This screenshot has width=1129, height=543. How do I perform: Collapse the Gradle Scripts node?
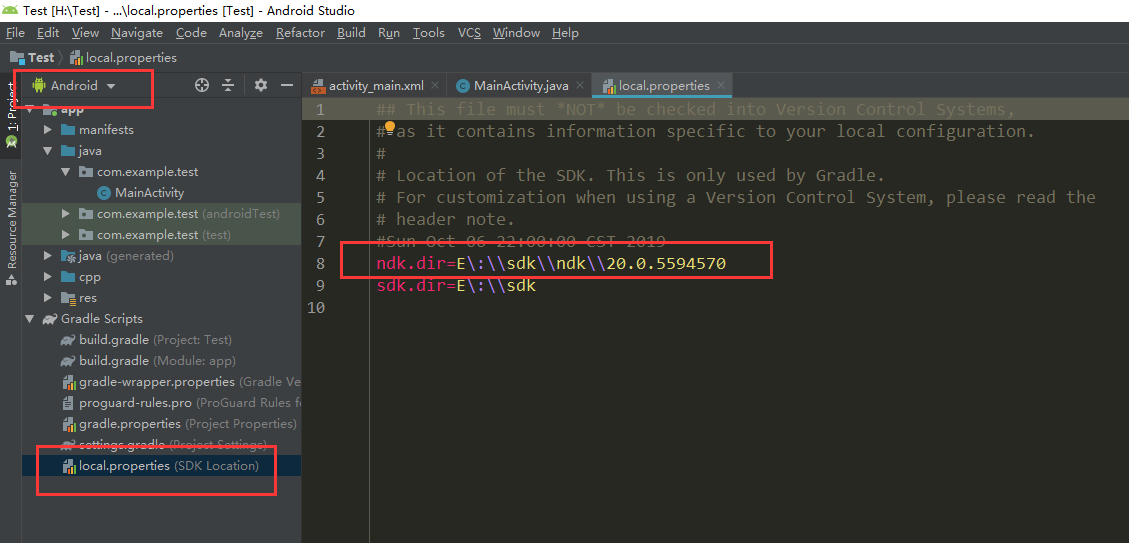(30, 319)
